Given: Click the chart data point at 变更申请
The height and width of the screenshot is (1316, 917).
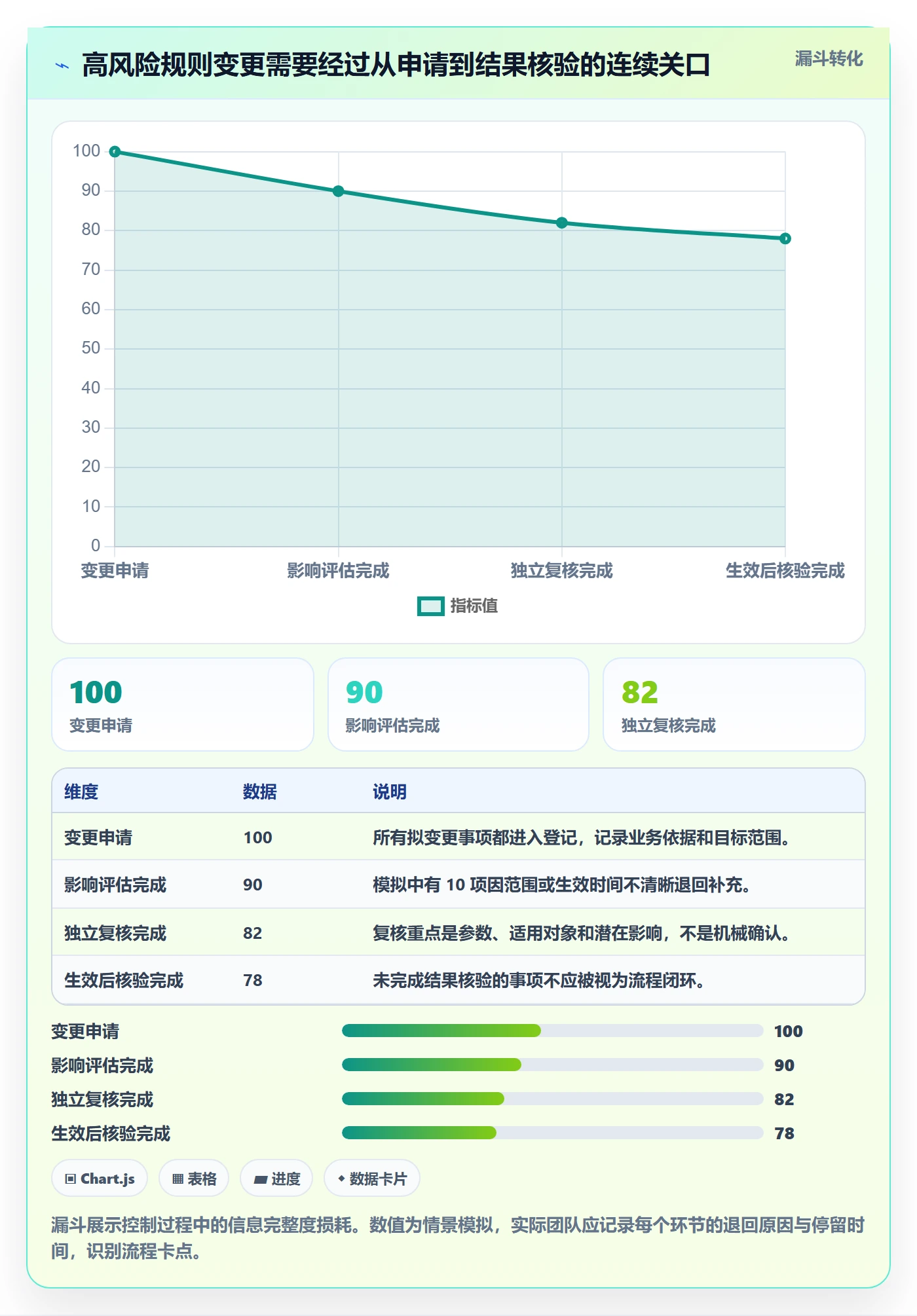Looking at the screenshot, I should click(115, 152).
